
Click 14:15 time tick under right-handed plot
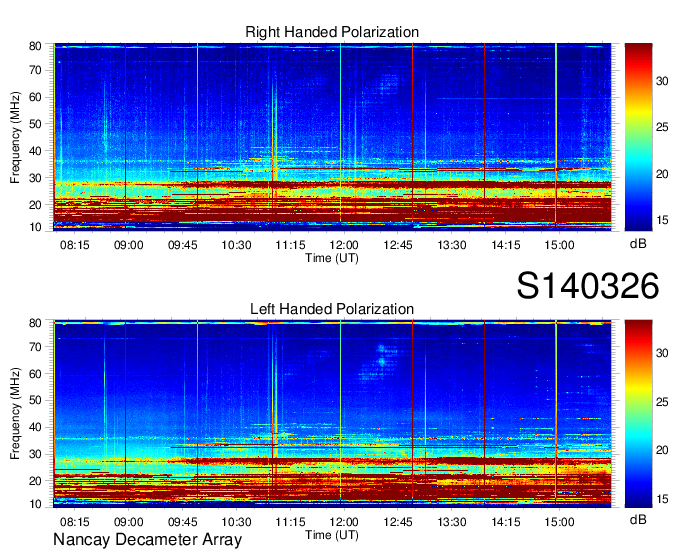(x=506, y=245)
